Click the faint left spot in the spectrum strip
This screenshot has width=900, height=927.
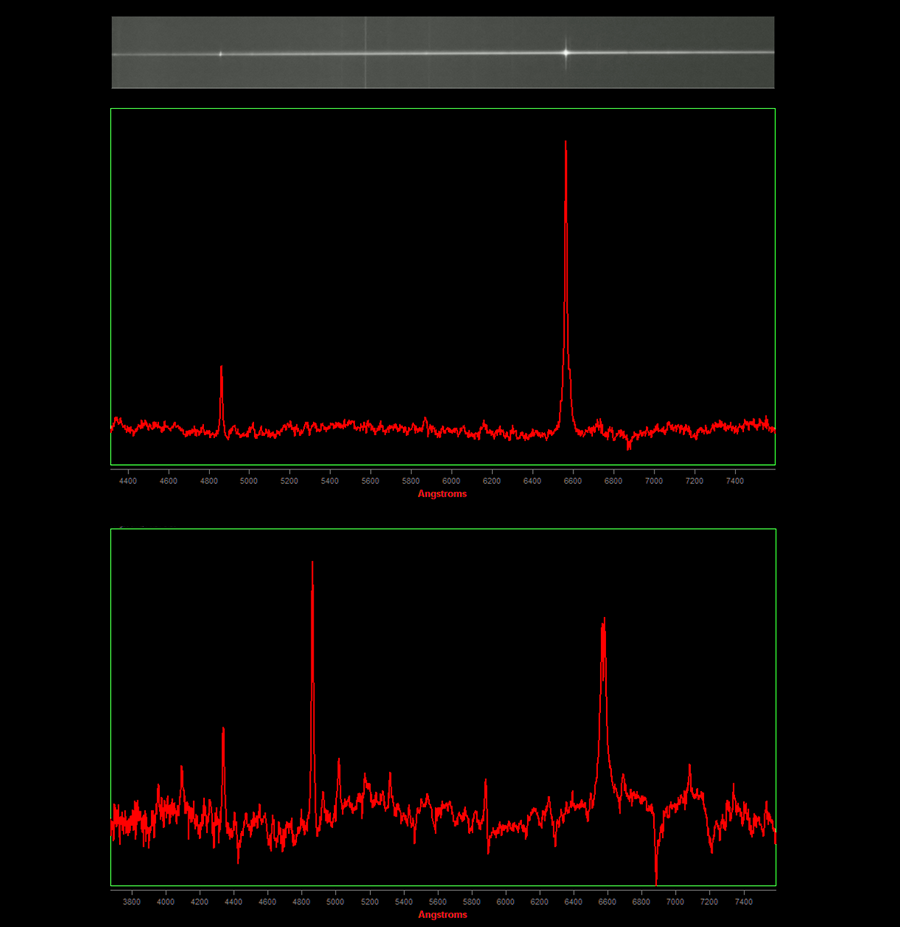[x=221, y=54]
